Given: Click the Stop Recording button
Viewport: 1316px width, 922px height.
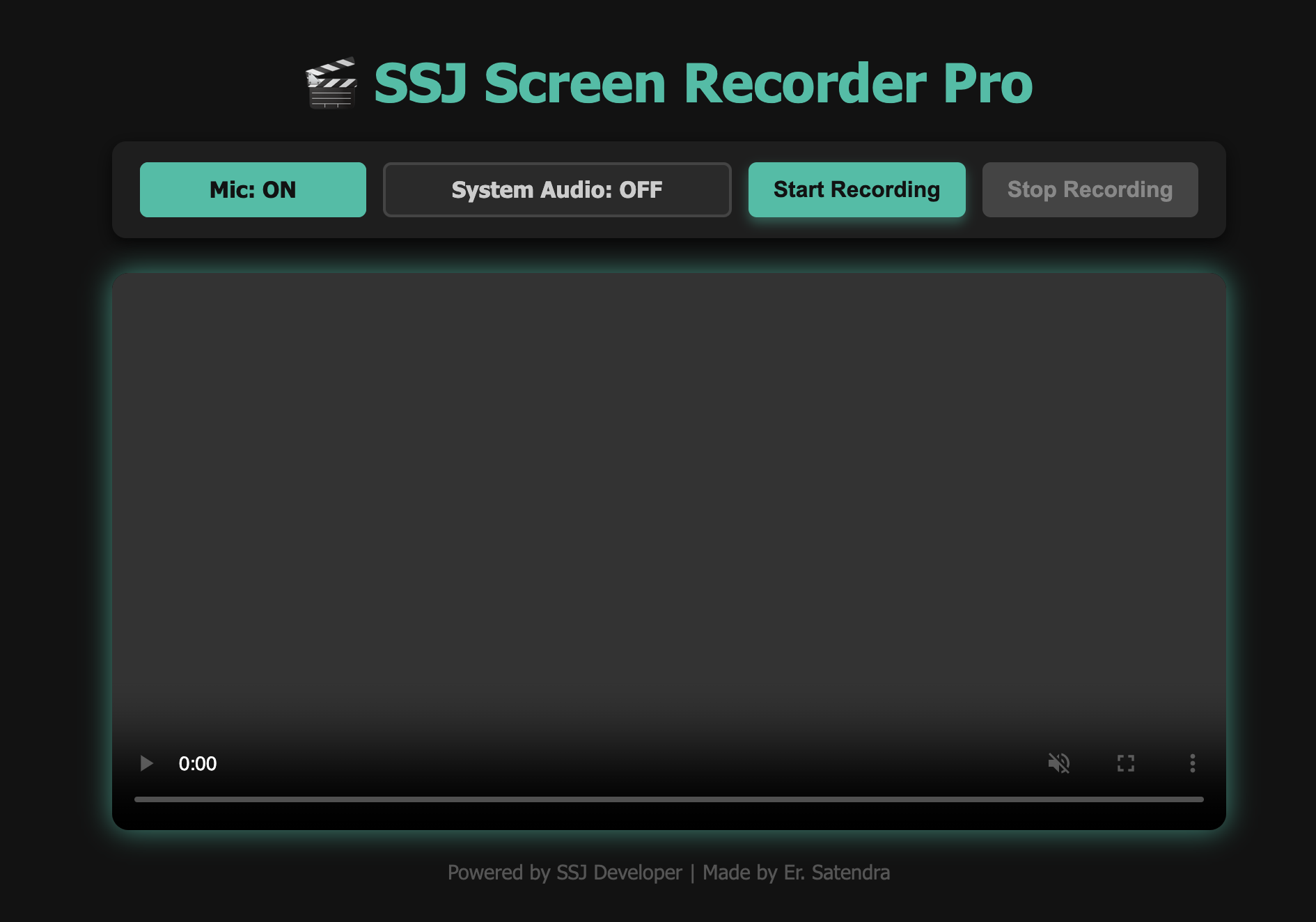Looking at the screenshot, I should click(x=1090, y=189).
